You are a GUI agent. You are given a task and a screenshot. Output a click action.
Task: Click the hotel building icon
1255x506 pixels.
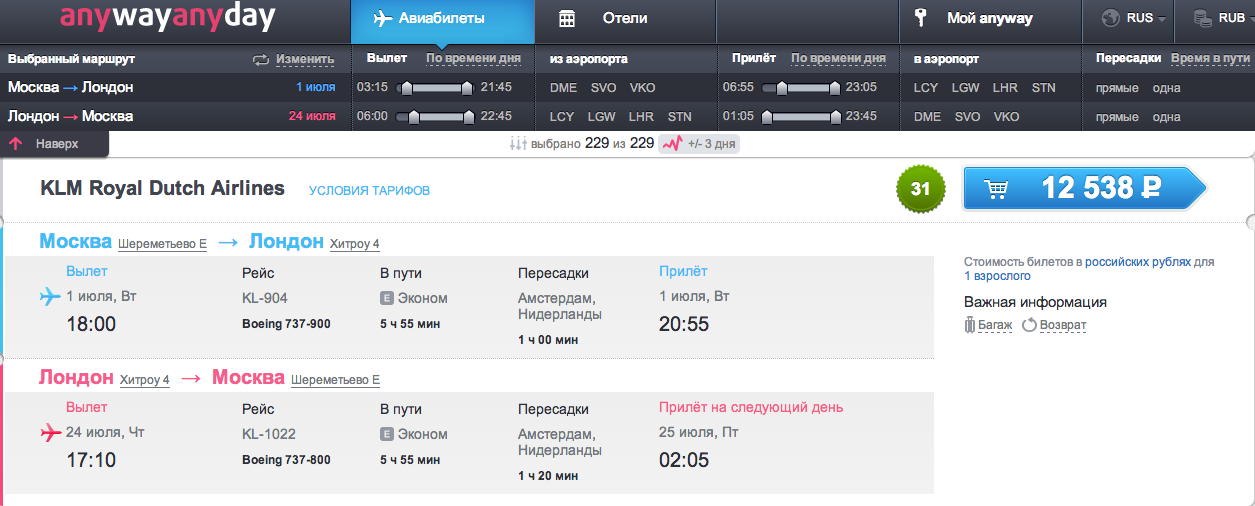pyautogui.click(x=567, y=19)
